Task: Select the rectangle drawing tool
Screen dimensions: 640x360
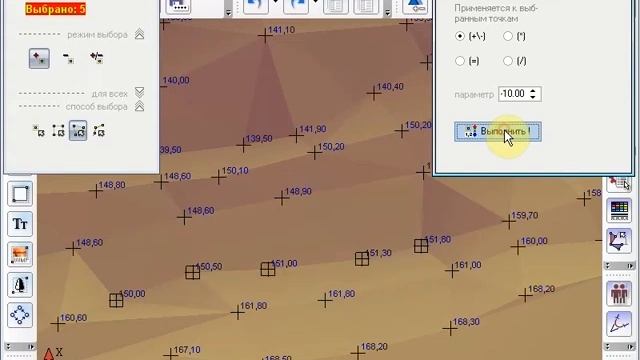Action: [20, 194]
